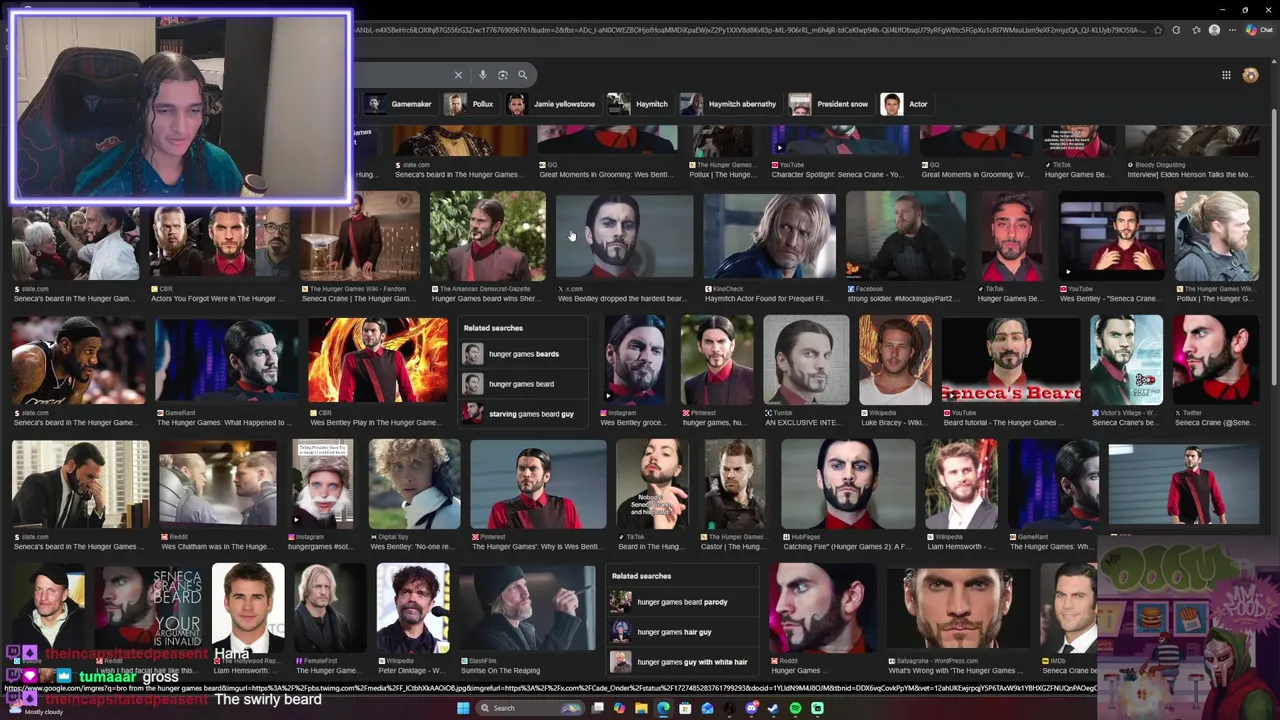Launch Copilot from the taskbar
The height and width of the screenshot is (720, 1280).
point(619,708)
